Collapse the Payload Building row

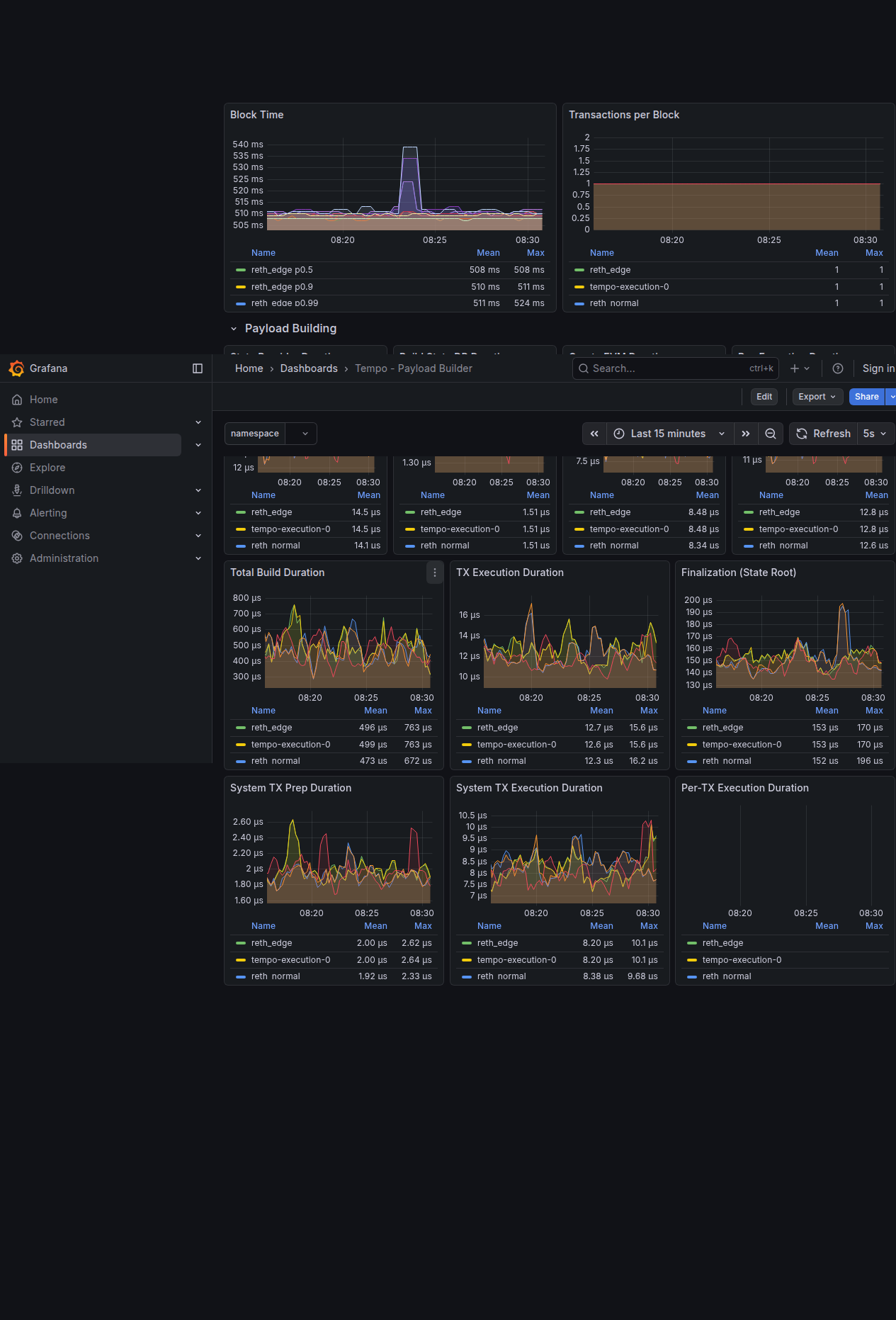coord(234,329)
